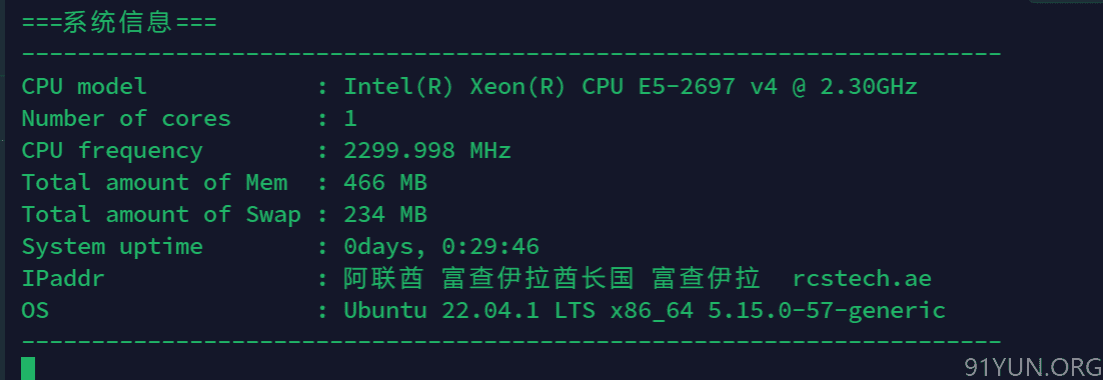Click the bottom dashed separator line
This screenshot has width=1103, height=380.
511,342
